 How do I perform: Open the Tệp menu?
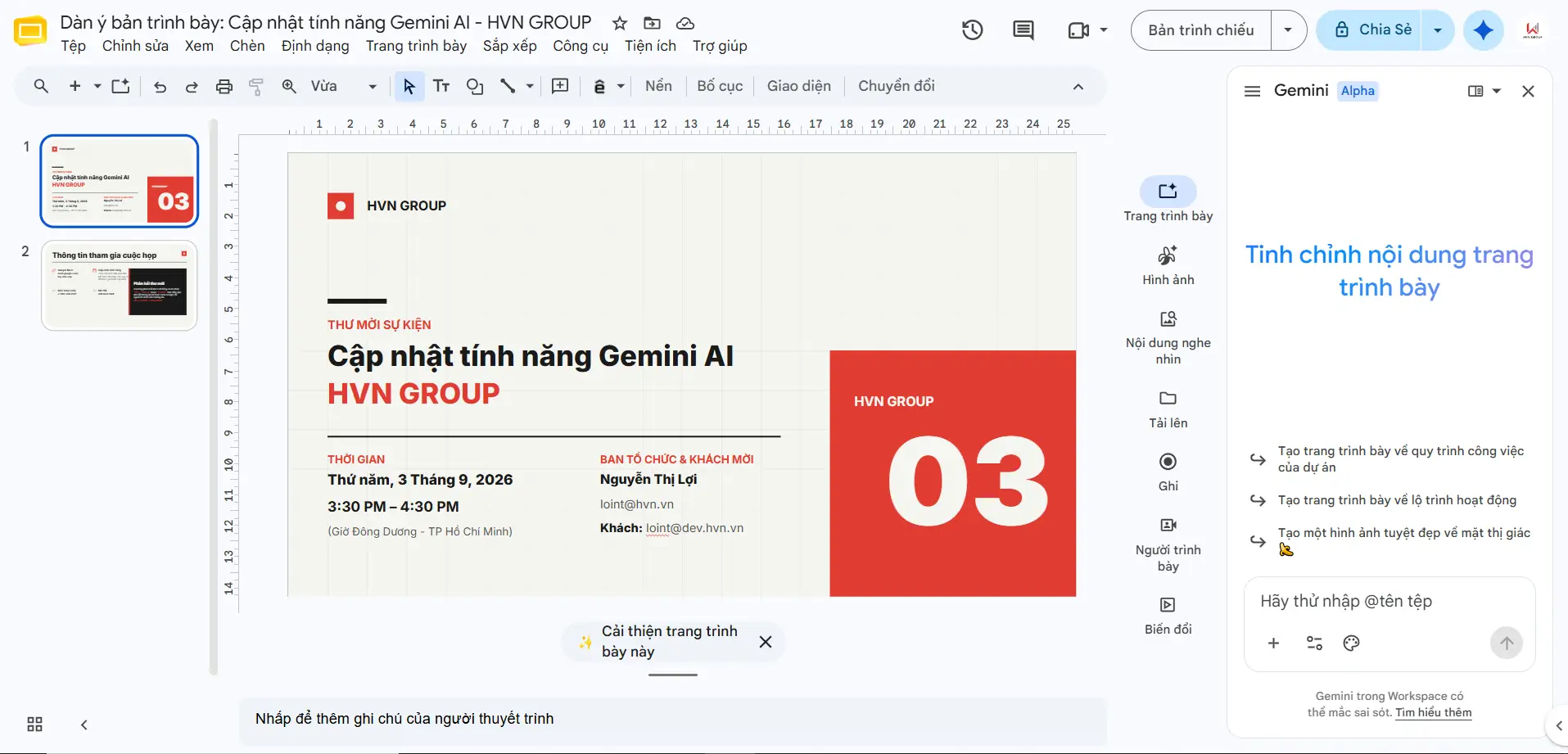click(x=73, y=46)
